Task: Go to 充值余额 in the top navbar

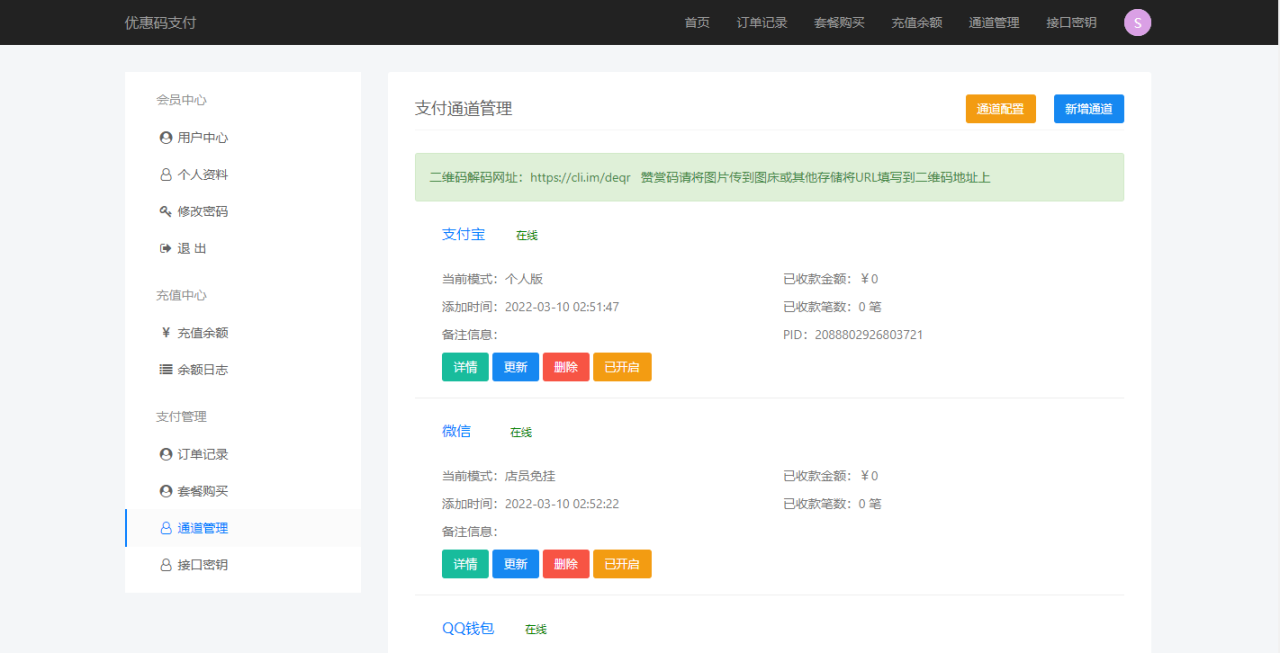Action: tap(917, 23)
